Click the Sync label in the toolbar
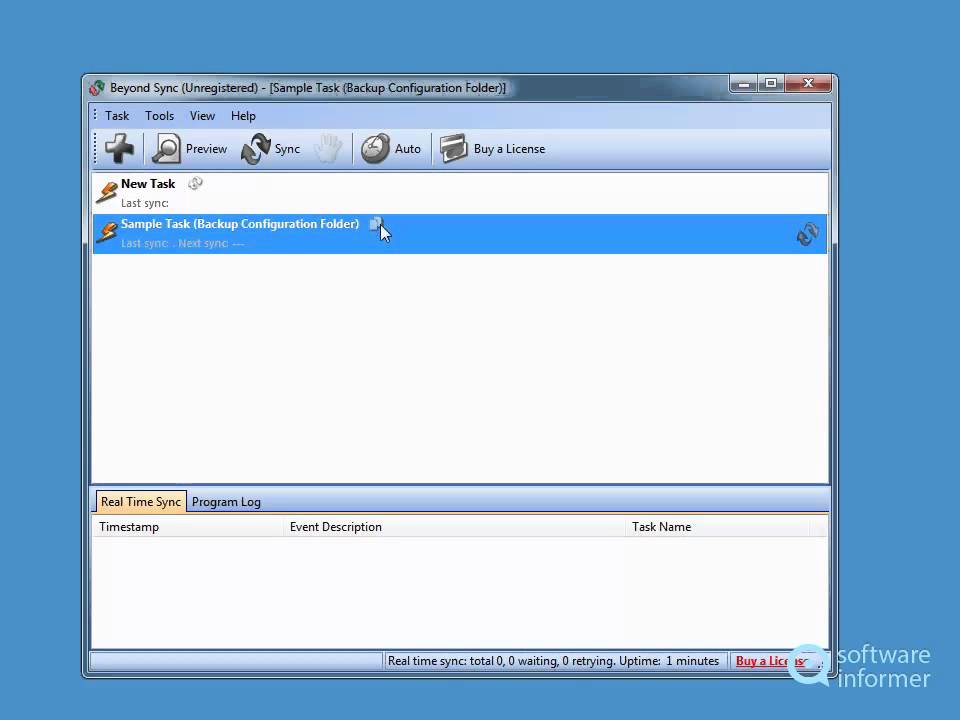The image size is (960, 720). tap(287, 149)
